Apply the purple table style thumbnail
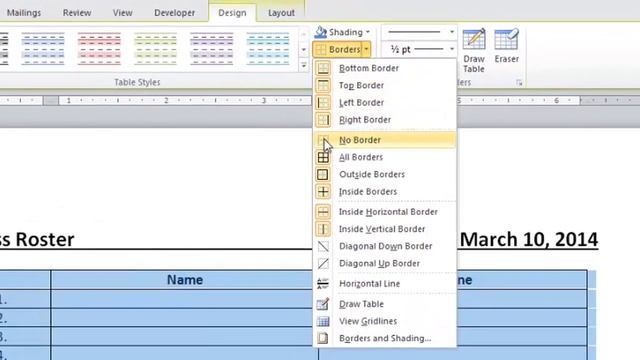Image resolution: width=640 pixels, height=360 pixels. point(211,49)
